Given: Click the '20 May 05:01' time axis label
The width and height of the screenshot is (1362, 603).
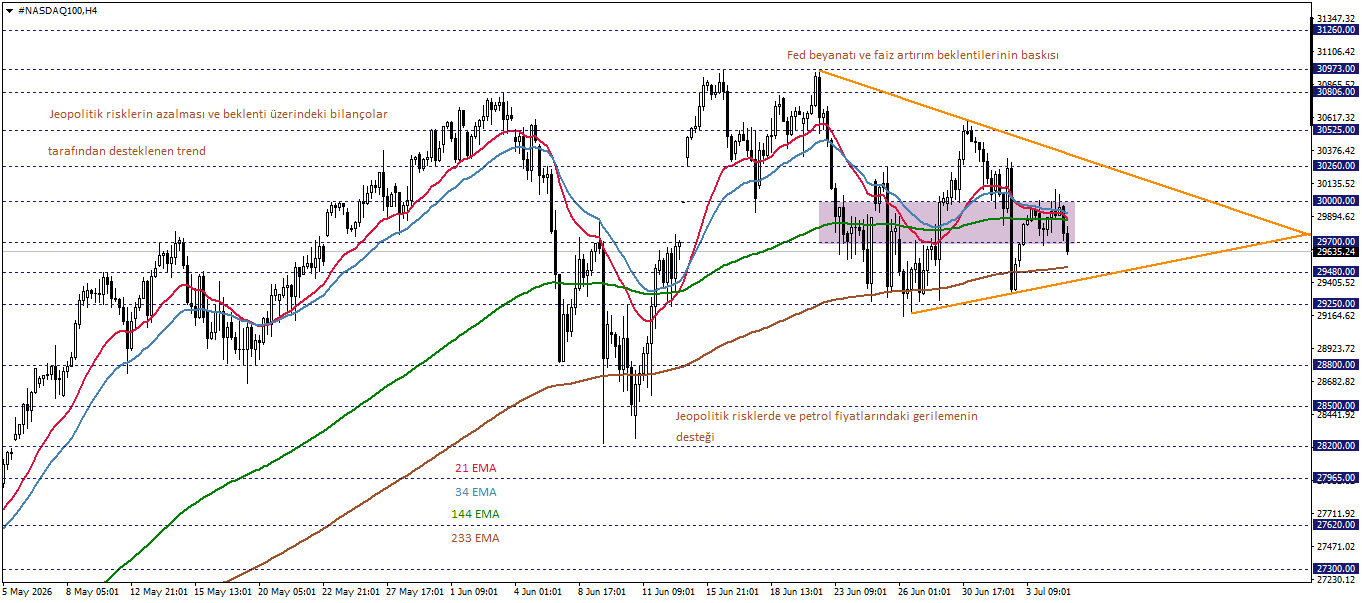Looking at the screenshot, I should [286, 591].
